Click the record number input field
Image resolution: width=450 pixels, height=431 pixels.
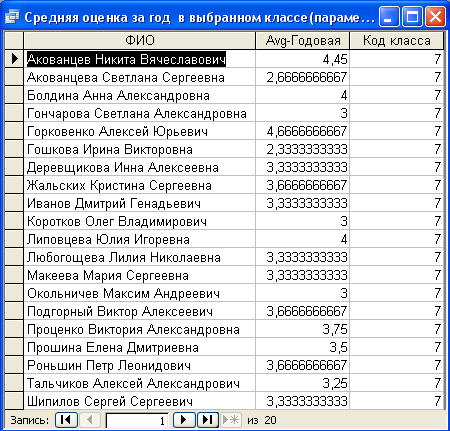[137, 420]
